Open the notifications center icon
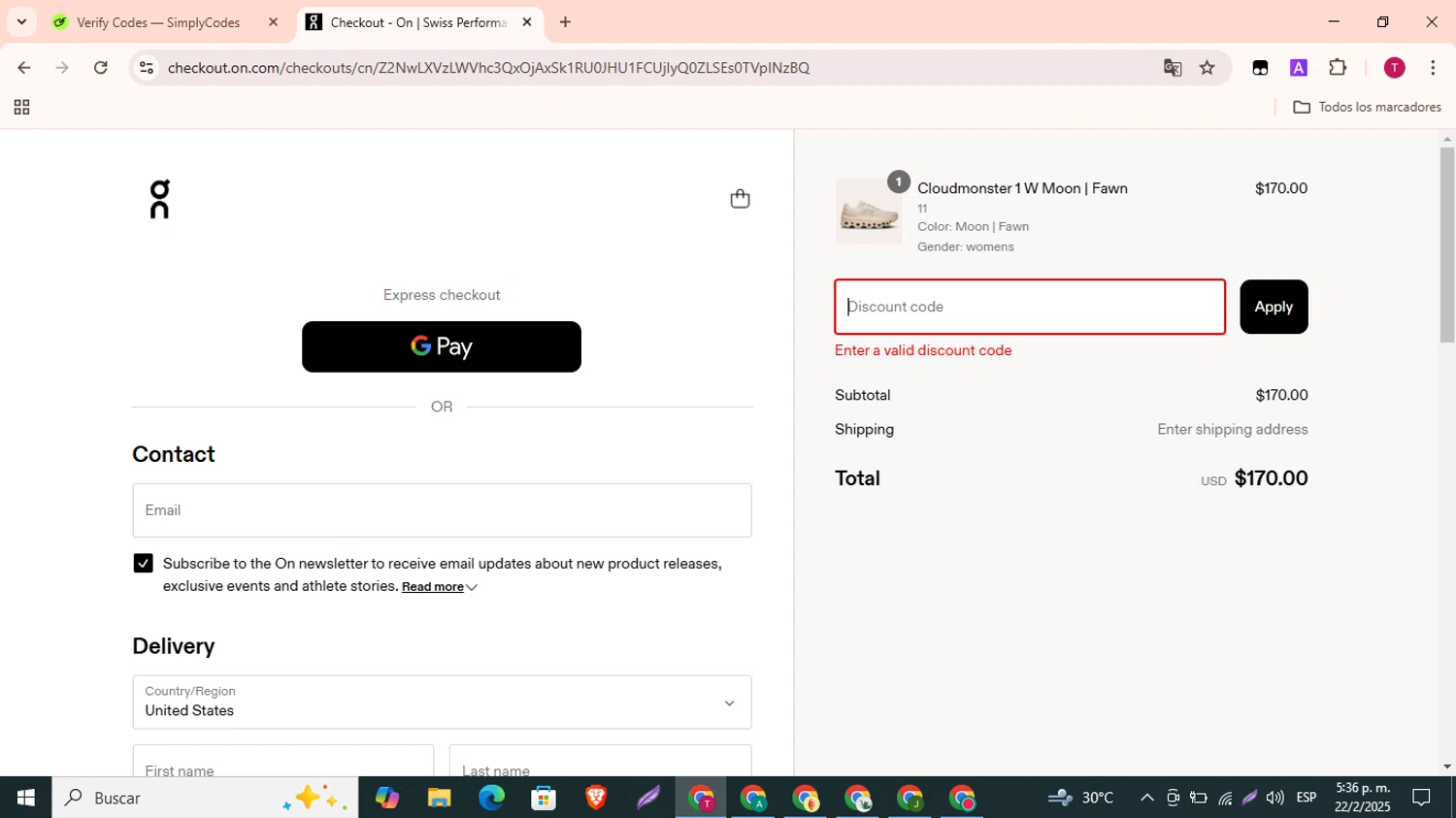Screen dimensions: 1456x818 [x=1422, y=798]
